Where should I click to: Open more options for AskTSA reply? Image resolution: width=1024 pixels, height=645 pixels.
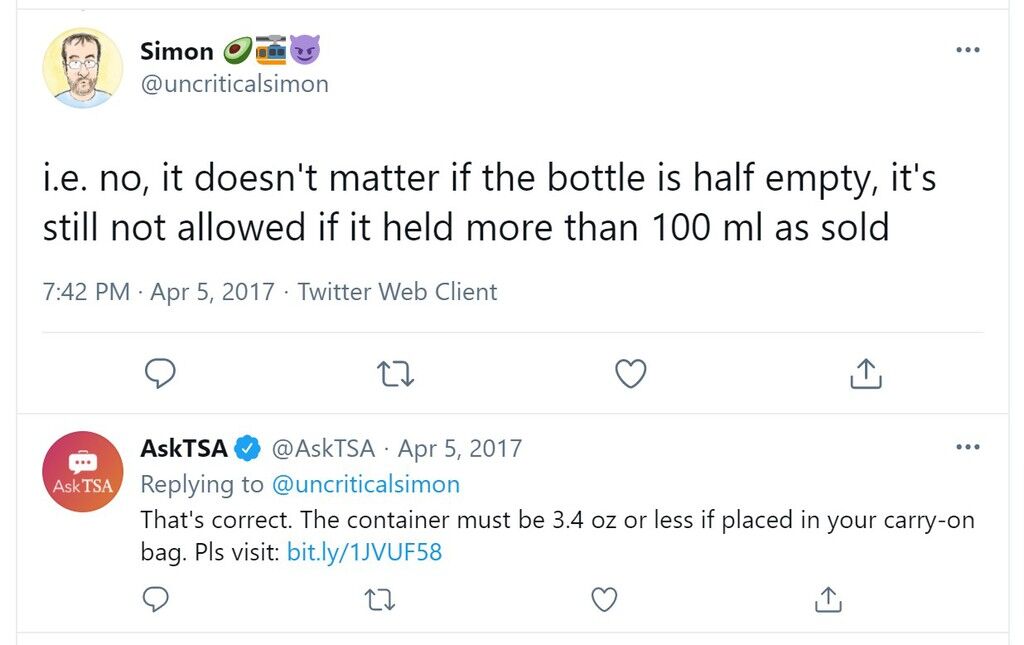coord(967,447)
